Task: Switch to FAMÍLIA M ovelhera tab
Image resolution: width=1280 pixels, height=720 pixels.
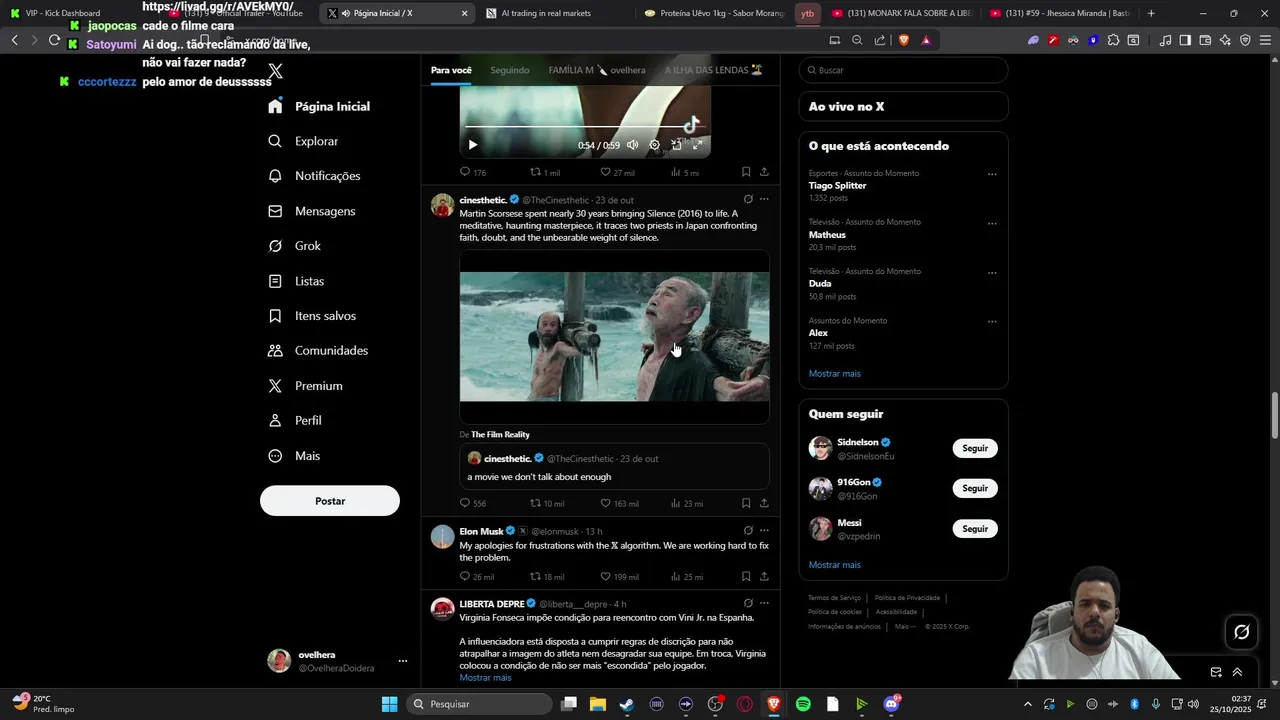Action: pos(597,70)
